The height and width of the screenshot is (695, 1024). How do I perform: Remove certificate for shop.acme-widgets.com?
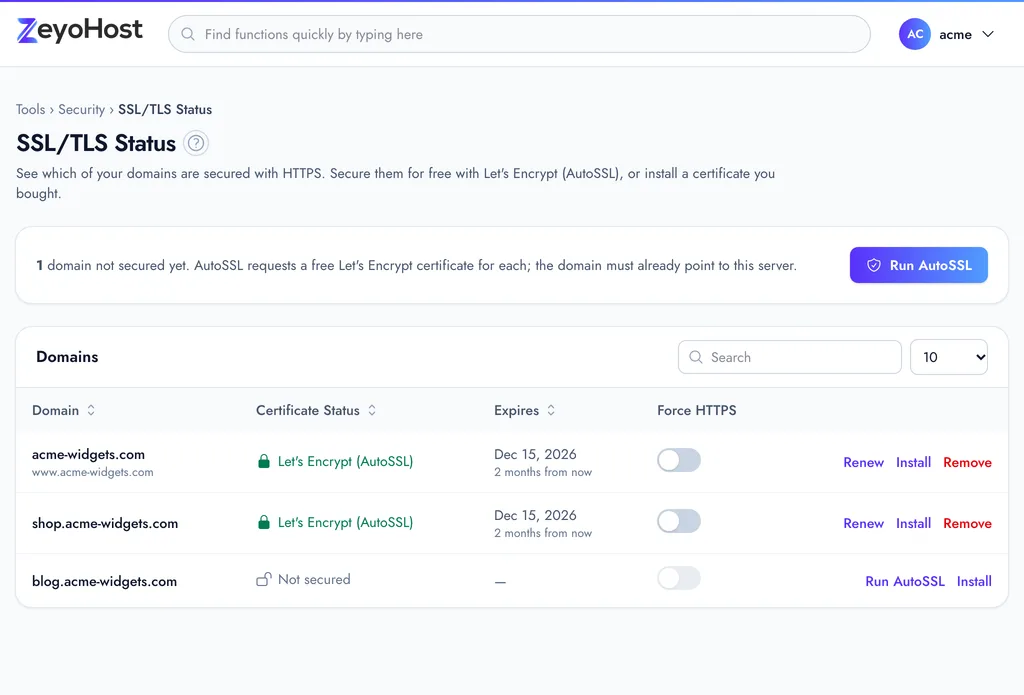click(967, 523)
